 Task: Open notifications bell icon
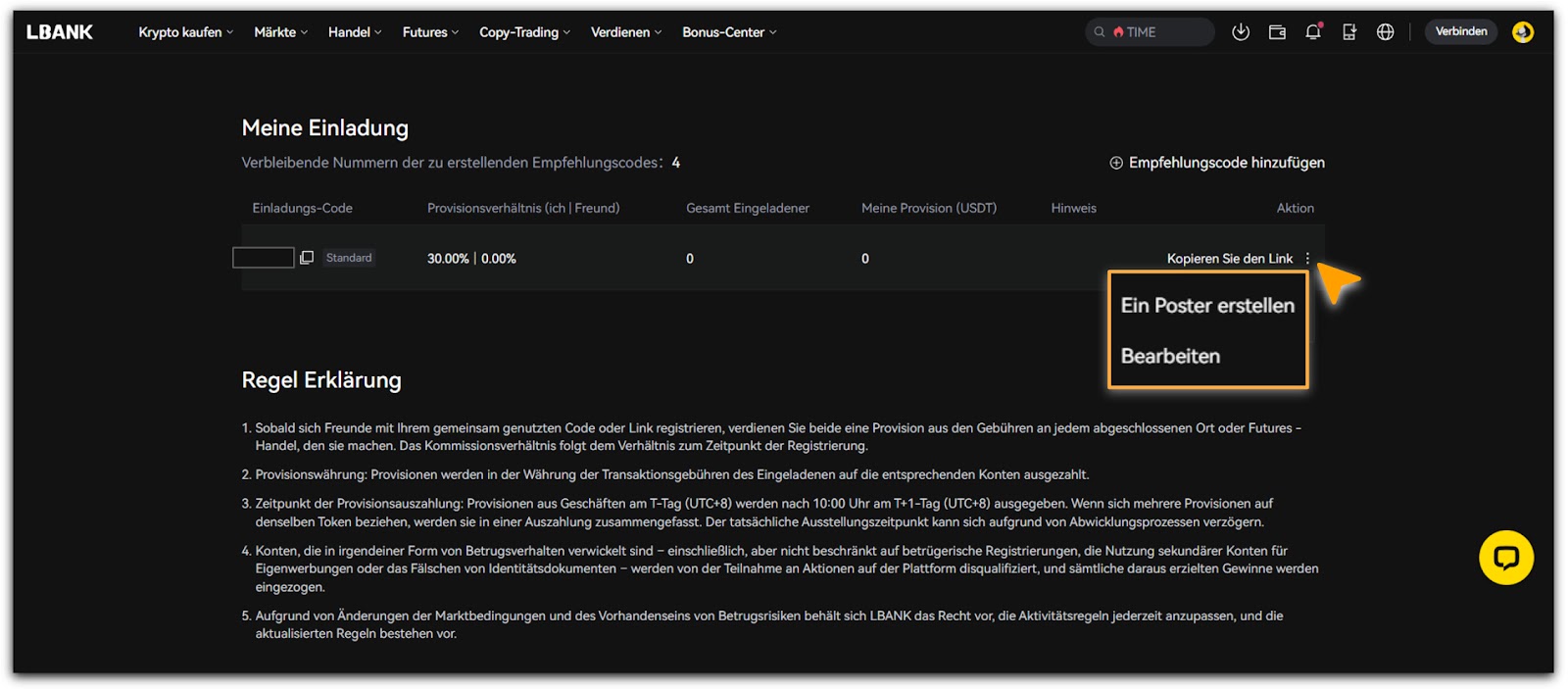[1313, 32]
